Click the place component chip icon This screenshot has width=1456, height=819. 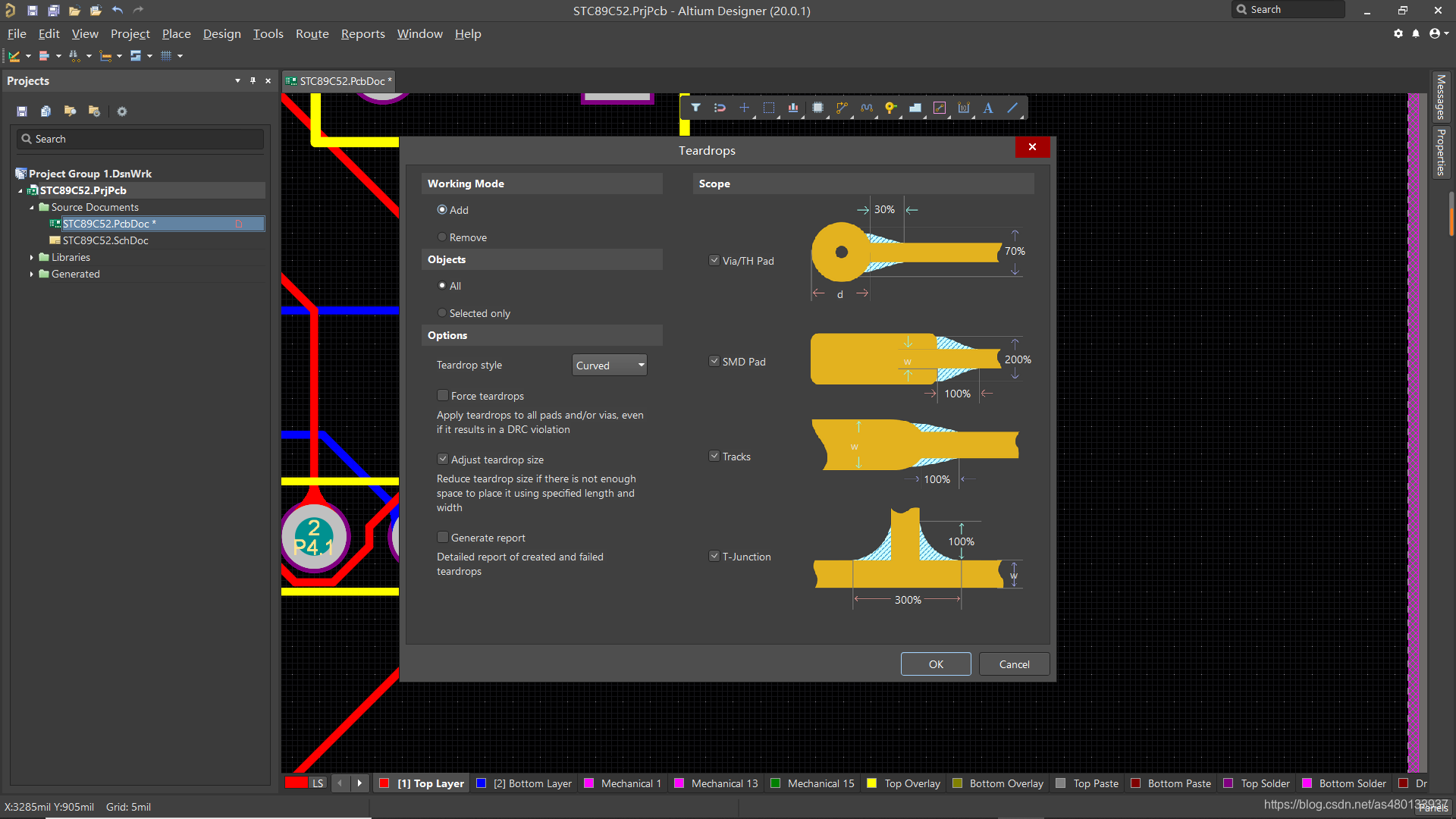tap(817, 108)
